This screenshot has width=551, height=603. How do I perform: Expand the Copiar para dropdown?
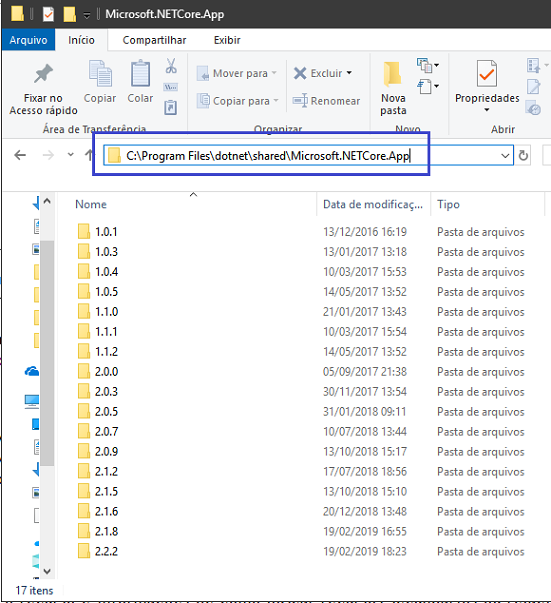pyautogui.click(x=276, y=101)
